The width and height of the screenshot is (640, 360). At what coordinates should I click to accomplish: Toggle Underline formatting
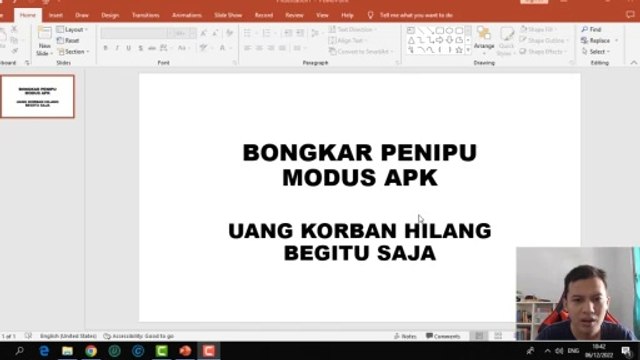[x=129, y=48]
